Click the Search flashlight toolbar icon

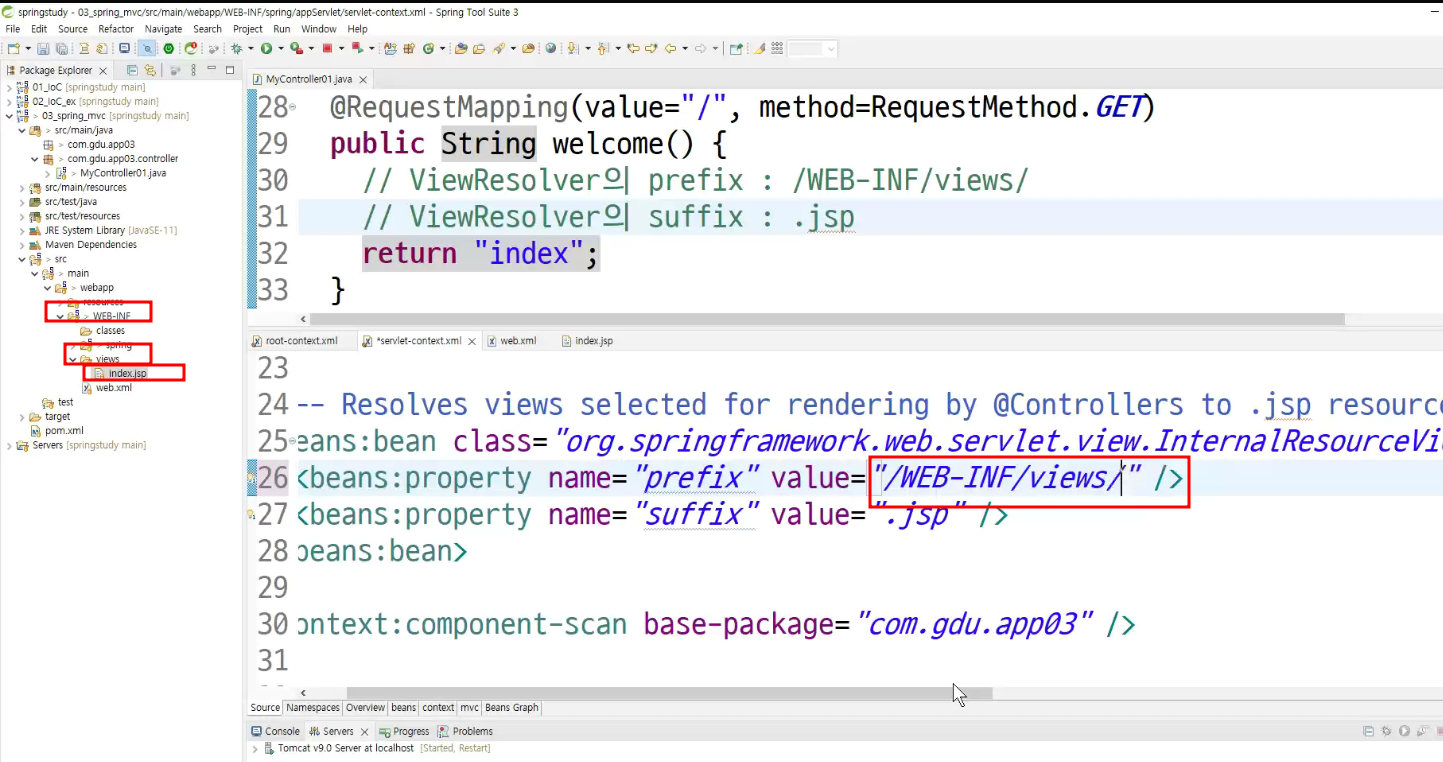click(498, 48)
